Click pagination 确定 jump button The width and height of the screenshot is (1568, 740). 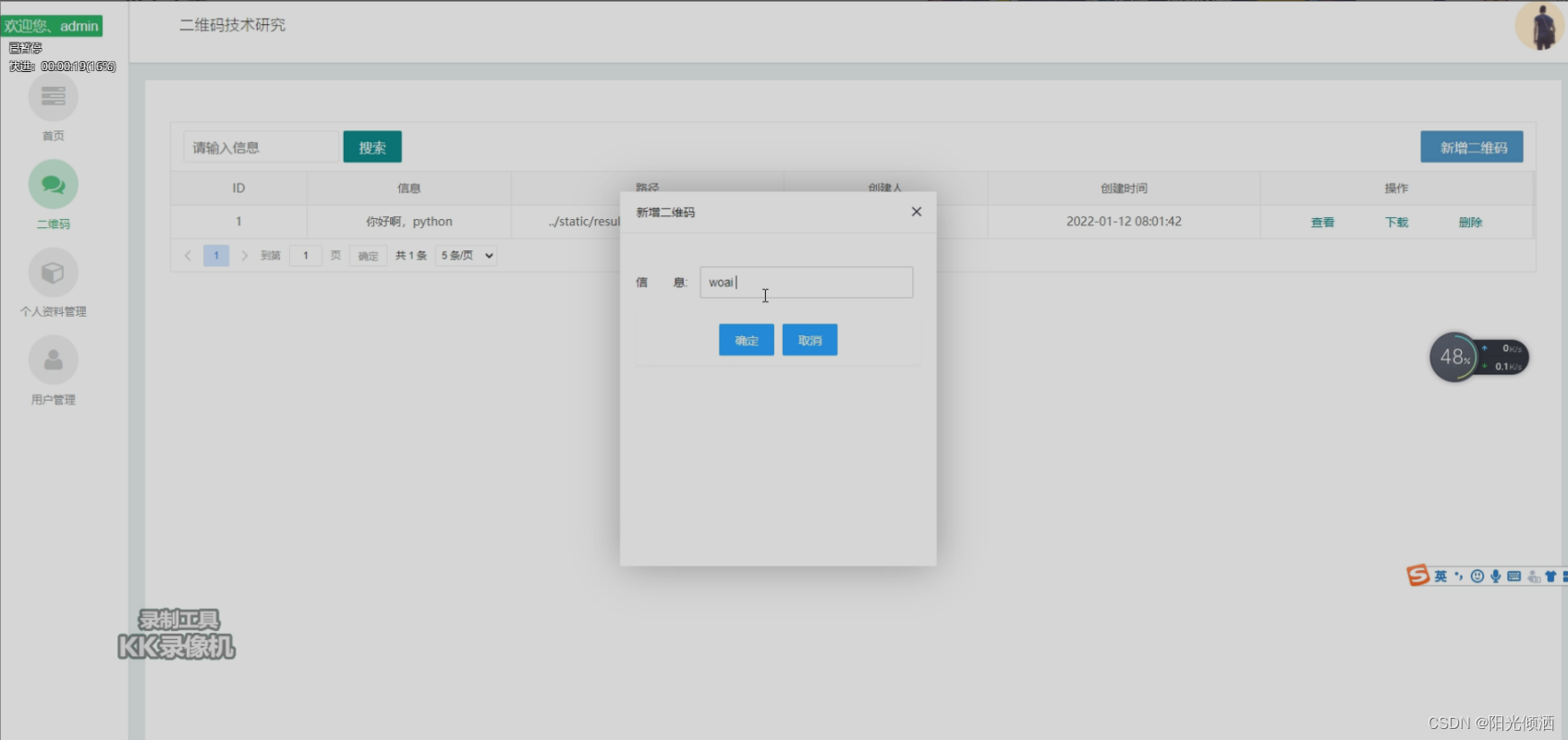pos(368,256)
